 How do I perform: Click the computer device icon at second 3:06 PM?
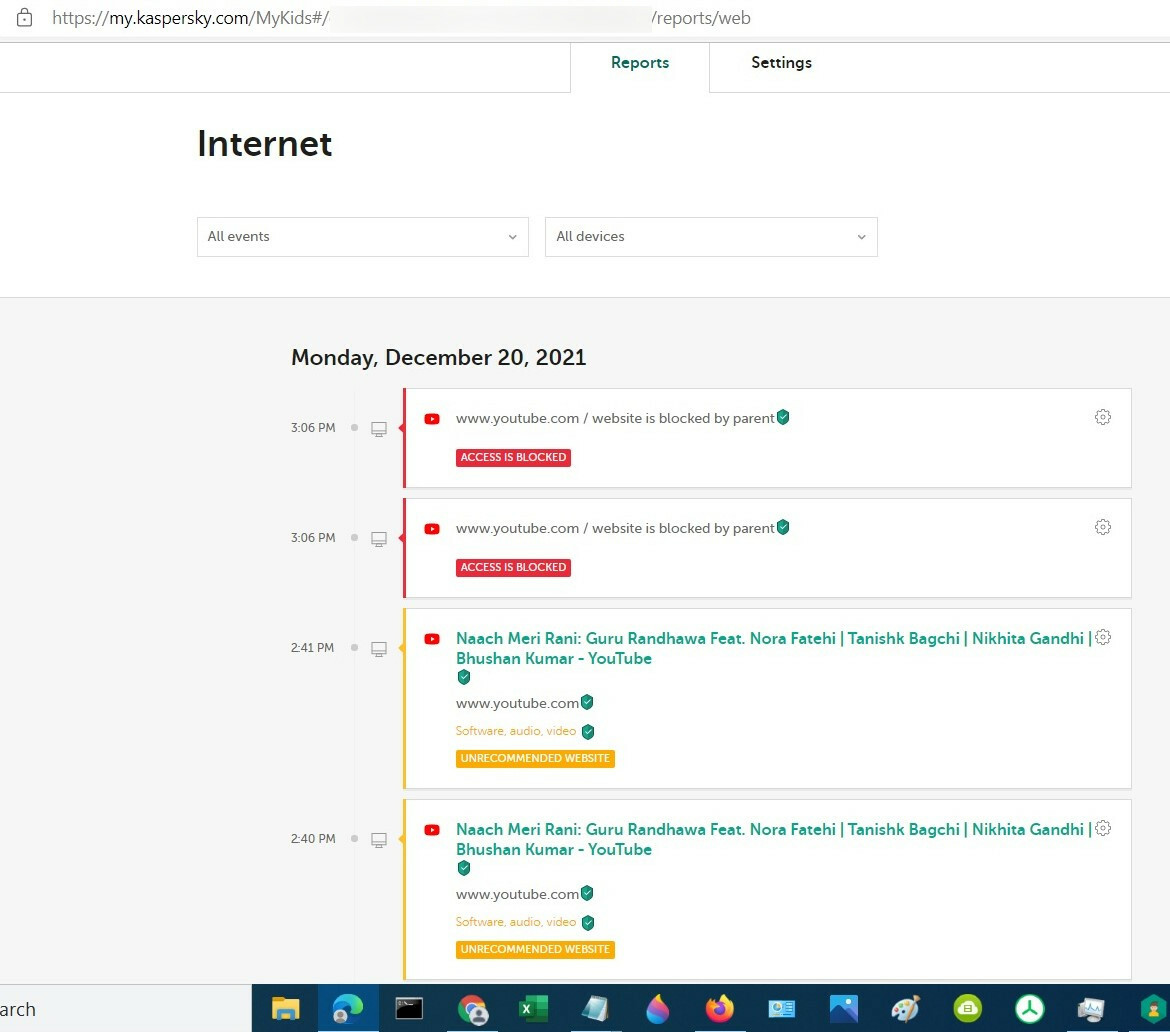[x=379, y=539]
